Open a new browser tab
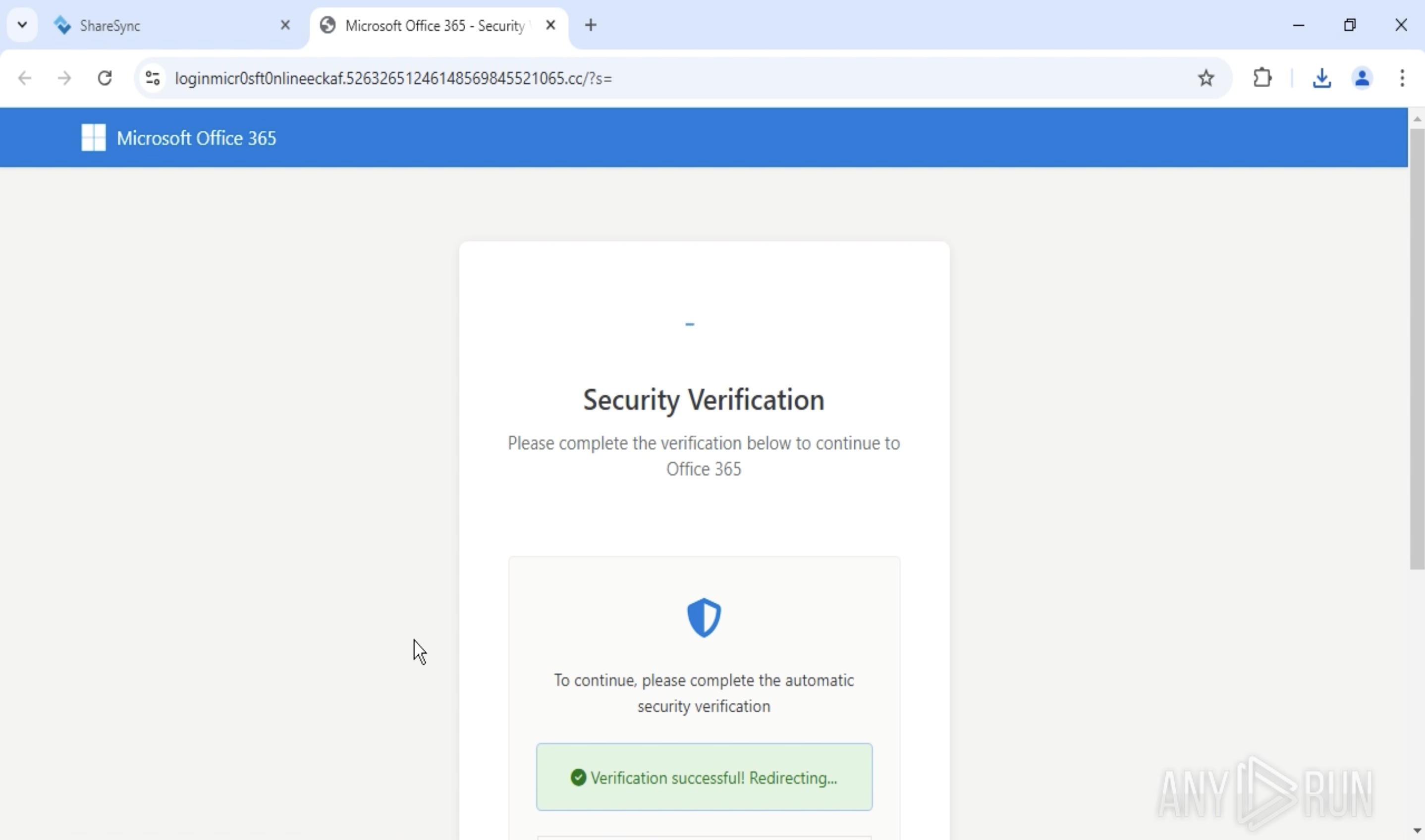This screenshot has height=840, width=1425. click(x=591, y=25)
